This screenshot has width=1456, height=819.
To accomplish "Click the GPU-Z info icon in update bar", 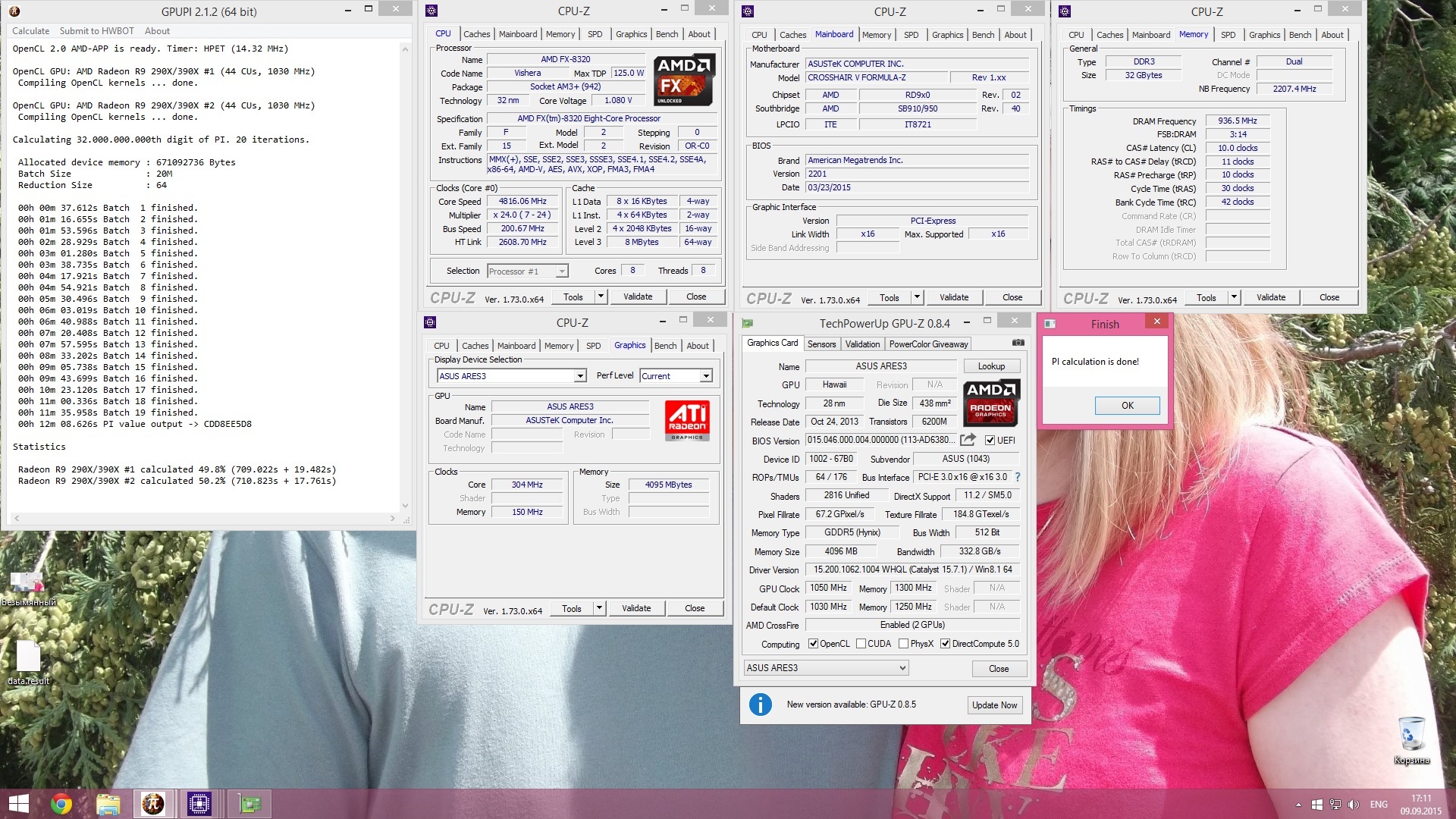I will (x=760, y=704).
